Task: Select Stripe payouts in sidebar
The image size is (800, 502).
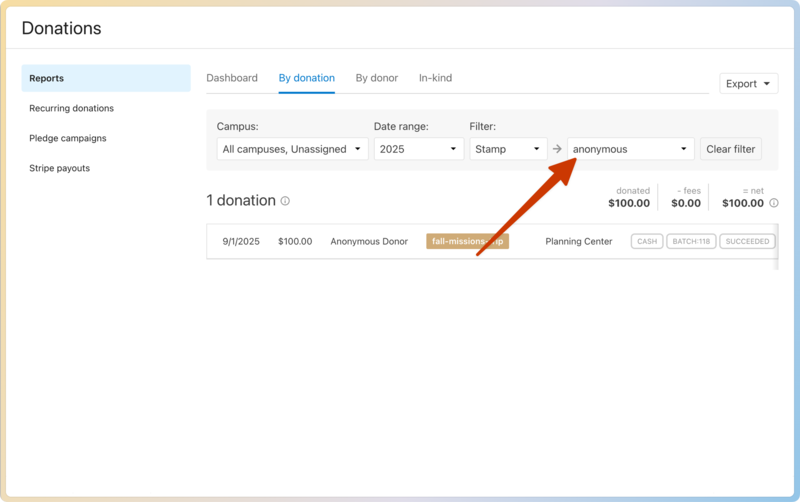Action: (x=60, y=168)
